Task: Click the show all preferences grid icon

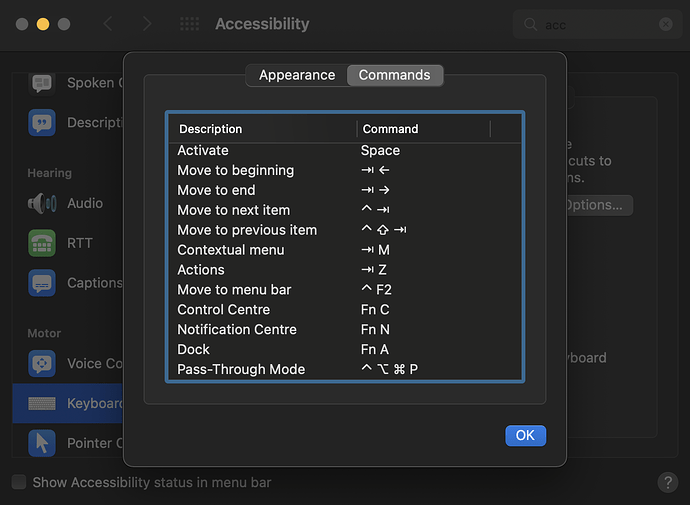Action: pyautogui.click(x=189, y=24)
